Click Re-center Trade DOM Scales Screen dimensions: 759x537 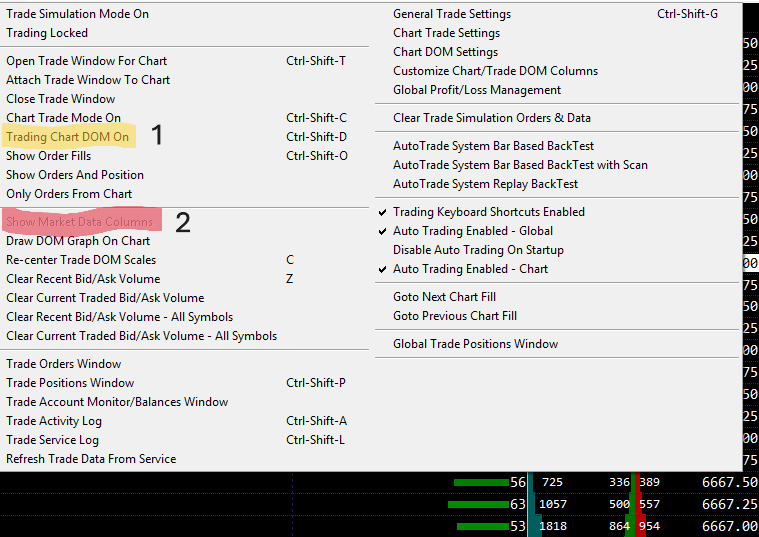pyautogui.click(x=81, y=260)
